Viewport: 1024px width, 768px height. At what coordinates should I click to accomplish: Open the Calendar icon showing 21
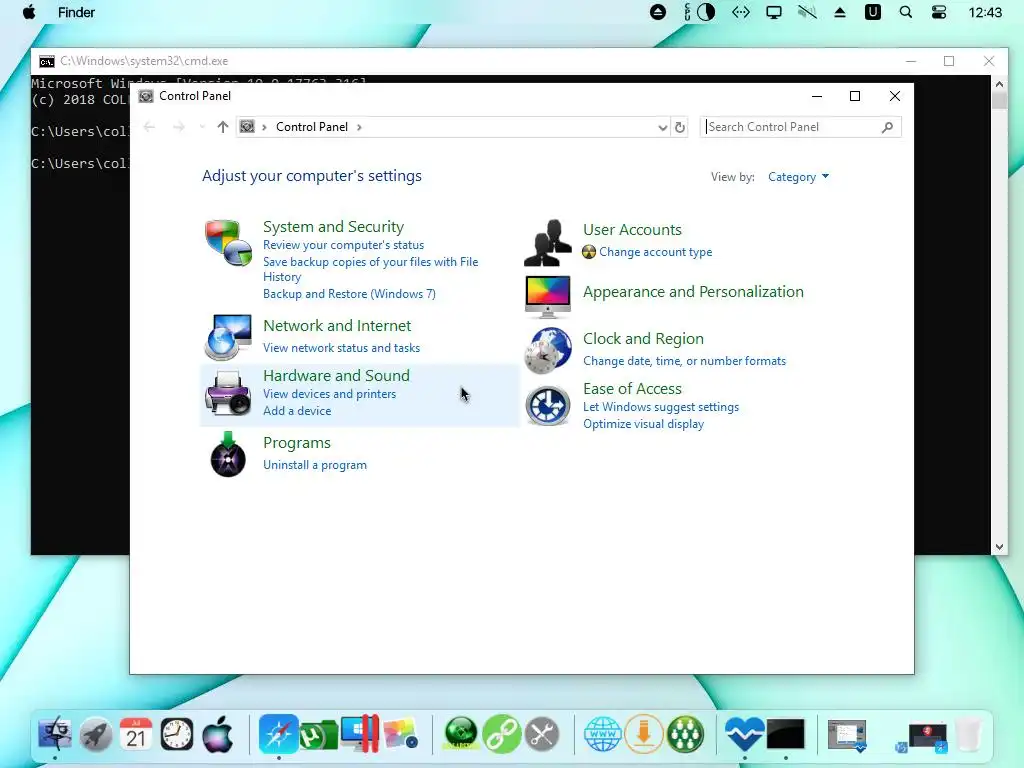(136, 734)
